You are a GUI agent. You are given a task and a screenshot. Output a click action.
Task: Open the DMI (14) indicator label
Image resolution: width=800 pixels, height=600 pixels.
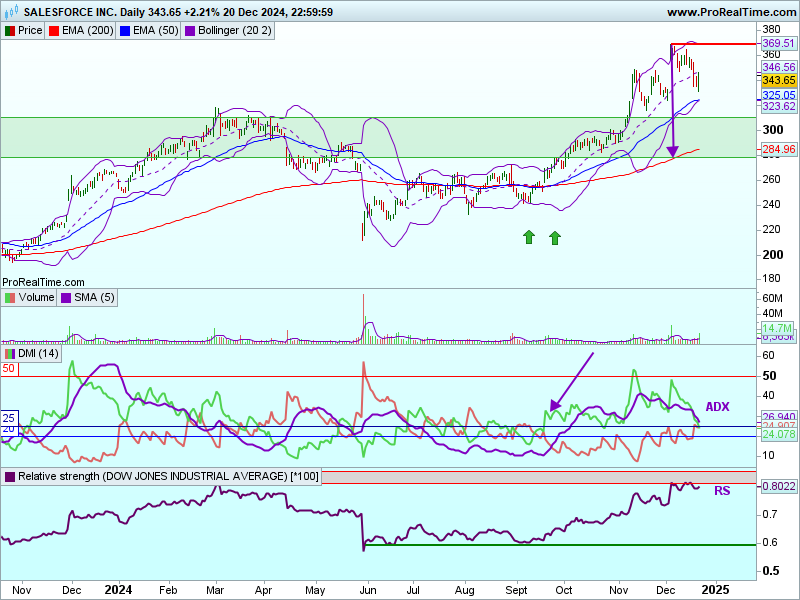[39, 354]
